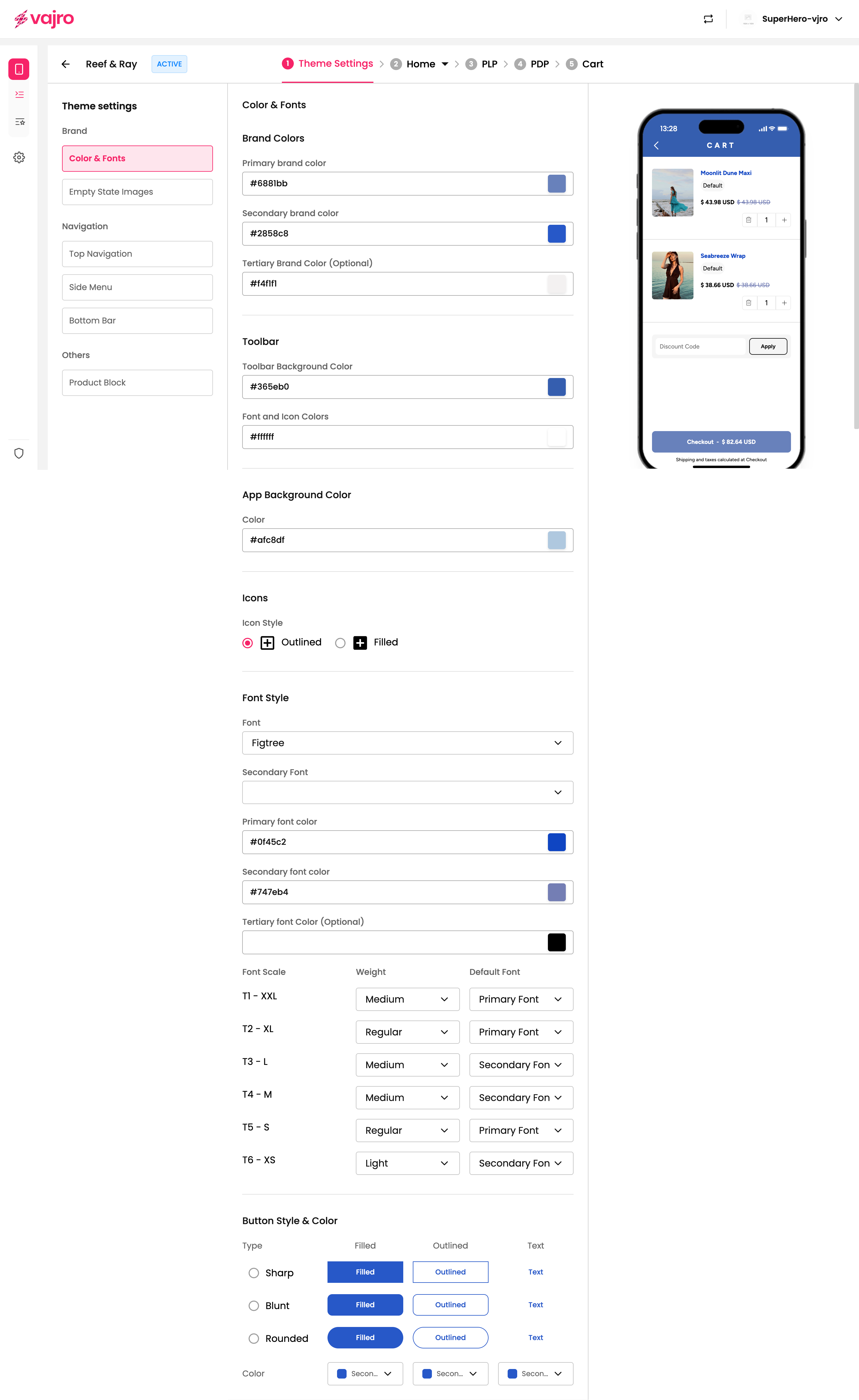Choose the Rounded button type
This screenshot has width=859, height=1400.
click(254, 1339)
